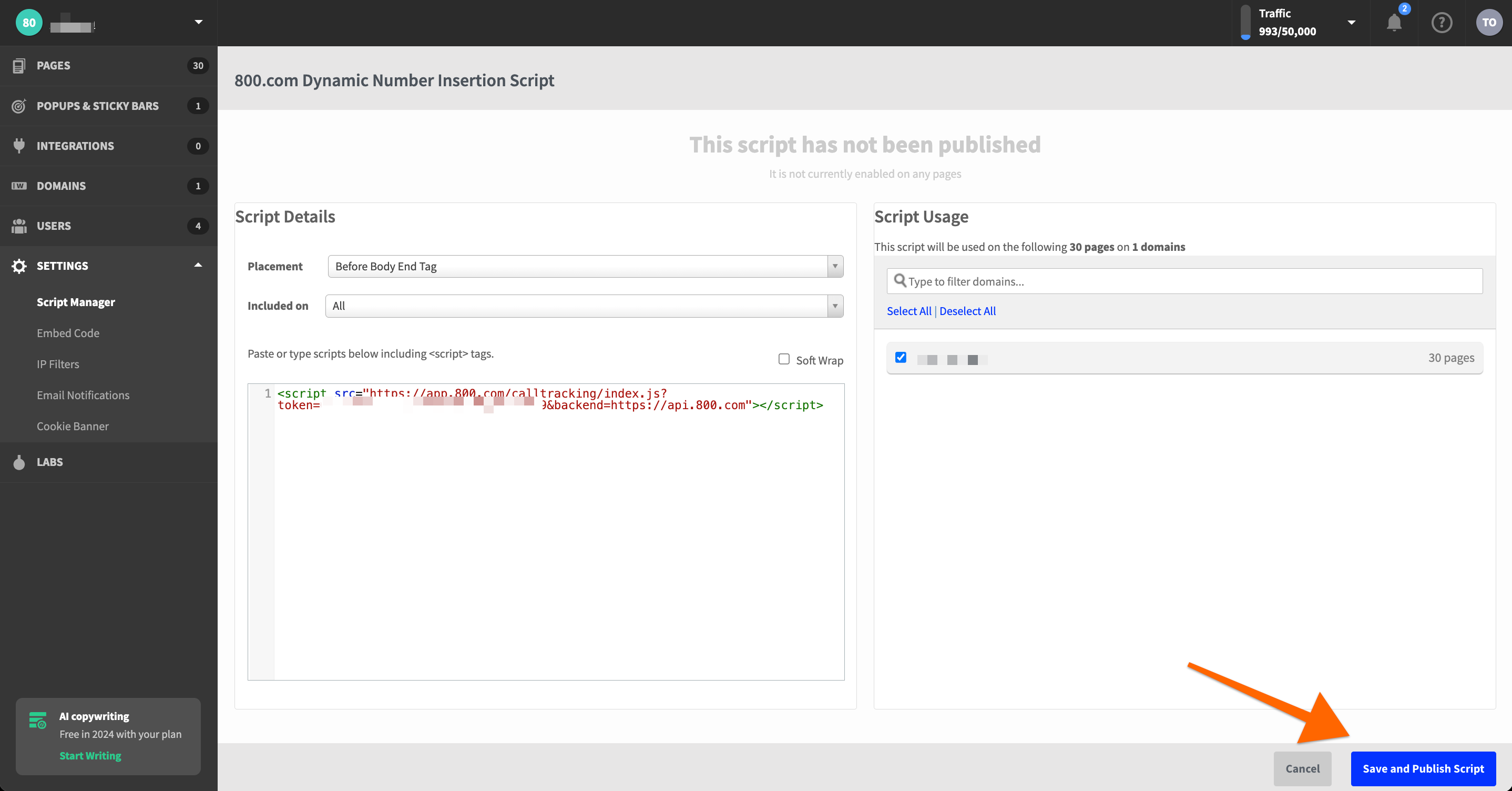Click the notification count badge 2

pos(1404,9)
